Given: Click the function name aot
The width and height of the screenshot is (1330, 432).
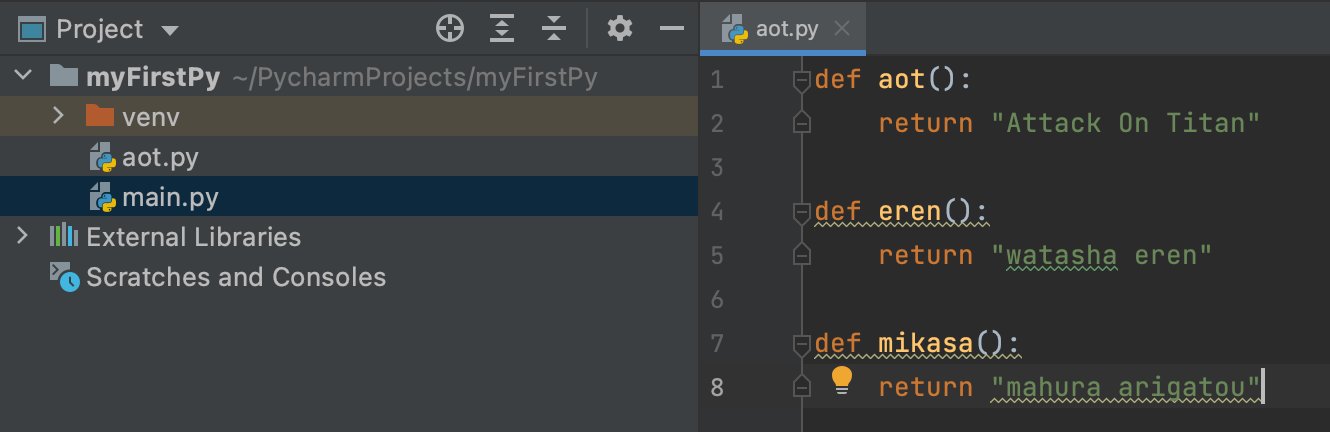Looking at the screenshot, I should [x=902, y=79].
